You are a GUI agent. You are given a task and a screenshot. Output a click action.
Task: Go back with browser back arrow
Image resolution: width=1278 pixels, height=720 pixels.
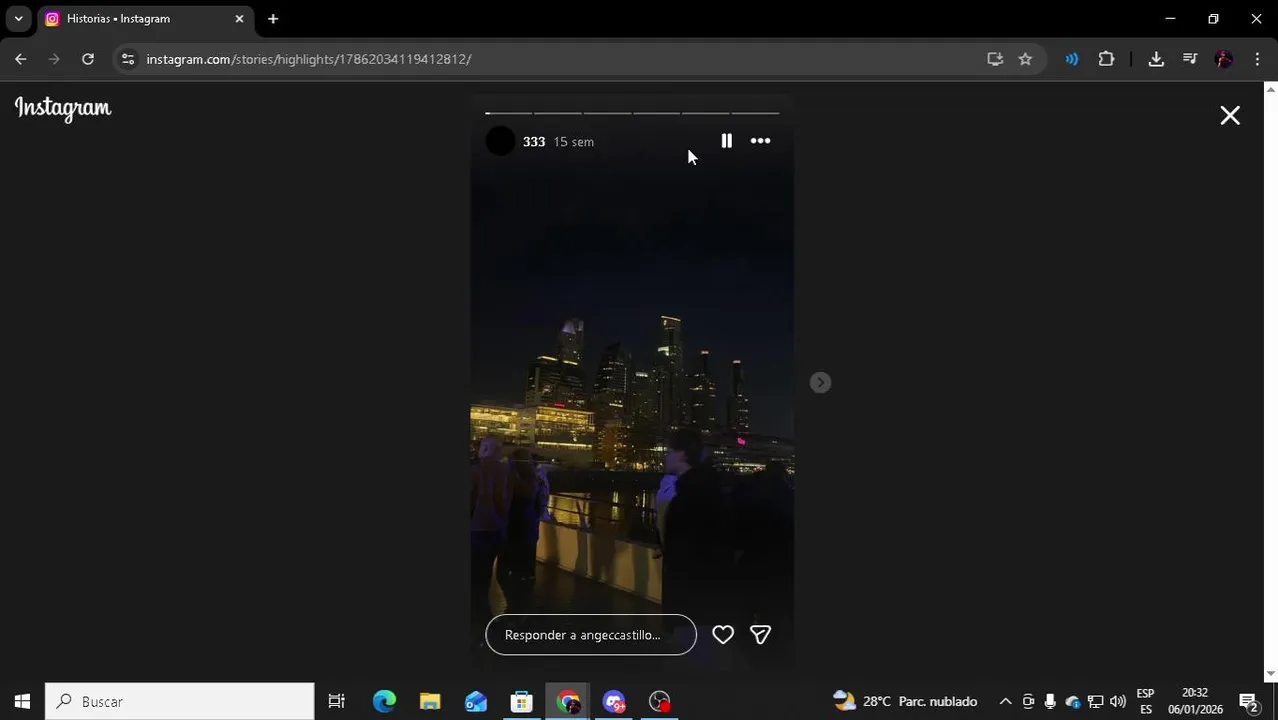[x=21, y=59]
